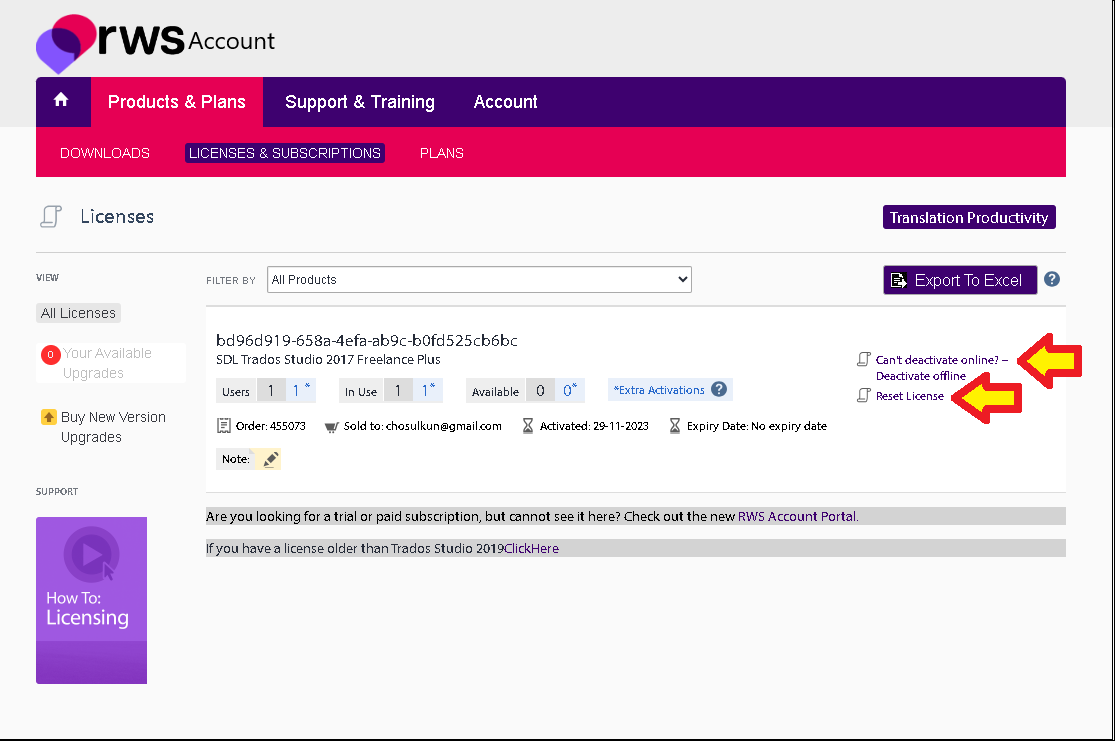Screen dimensions: 1115x741
Task: Click the scroll icon beside Reset License
Action: pyautogui.click(x=862, y=395)
